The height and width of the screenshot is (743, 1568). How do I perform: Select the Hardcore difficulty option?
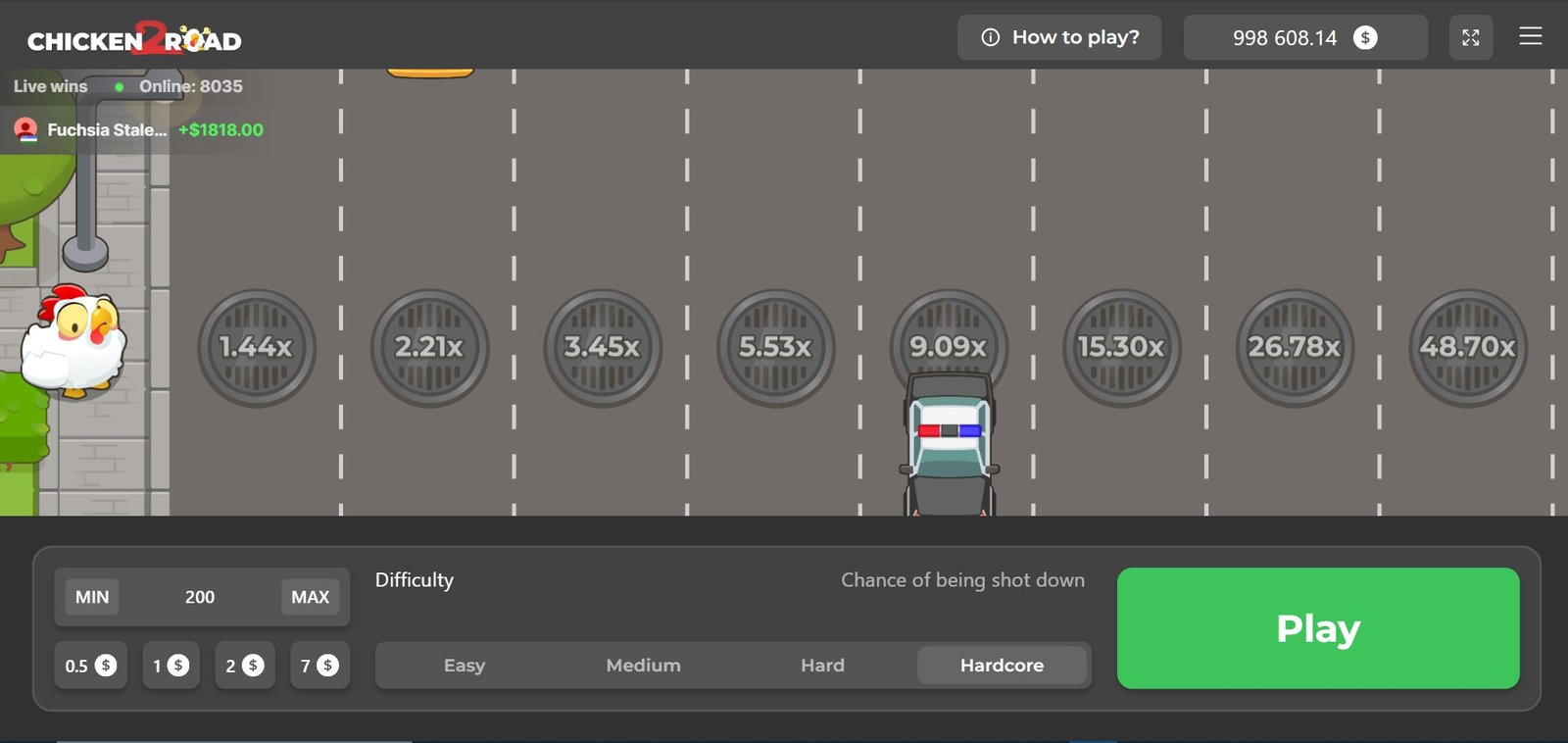point(1002,666)
